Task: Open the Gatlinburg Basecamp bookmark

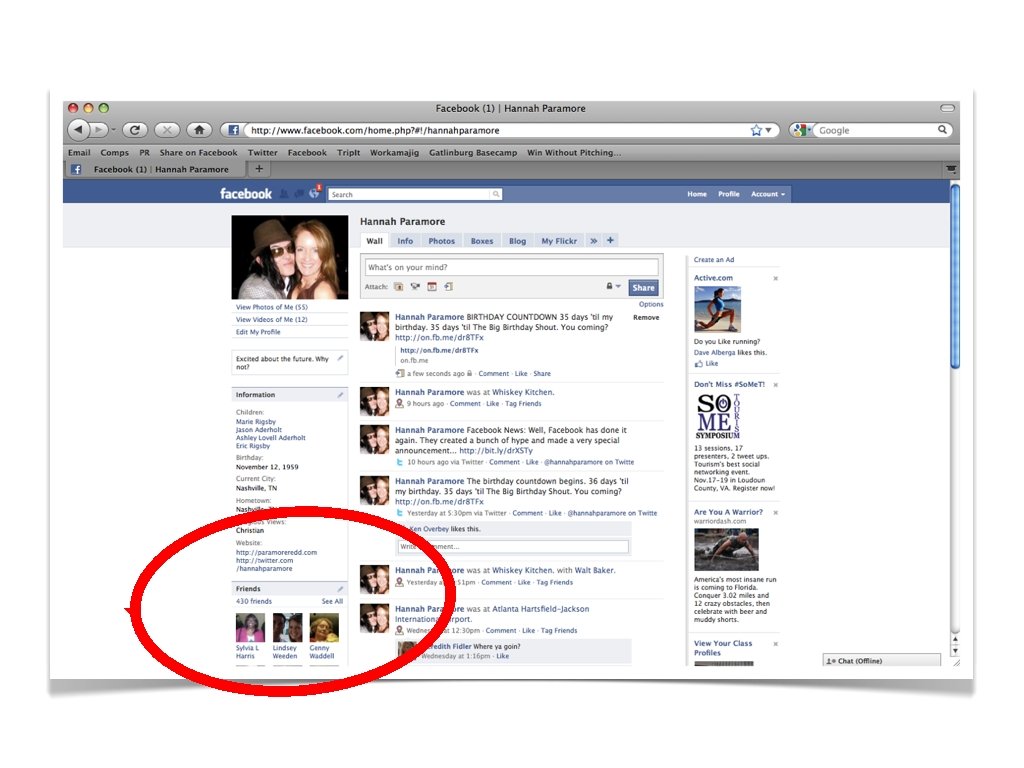Action: [x=473, y=152]
